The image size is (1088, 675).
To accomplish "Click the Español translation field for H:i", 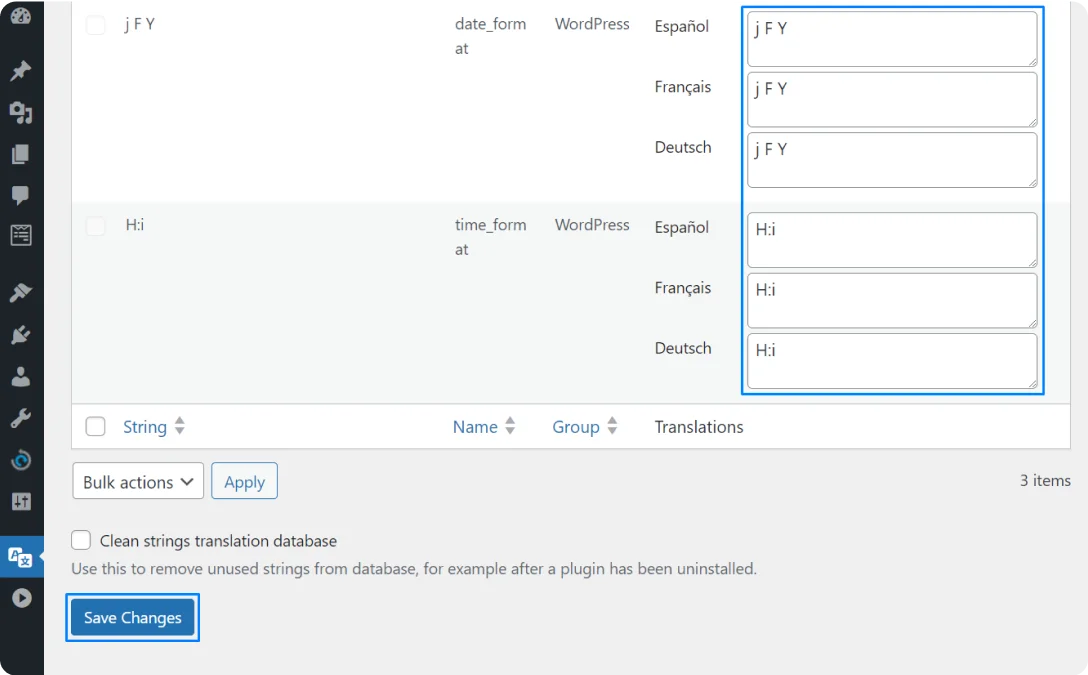I will 891,240.
